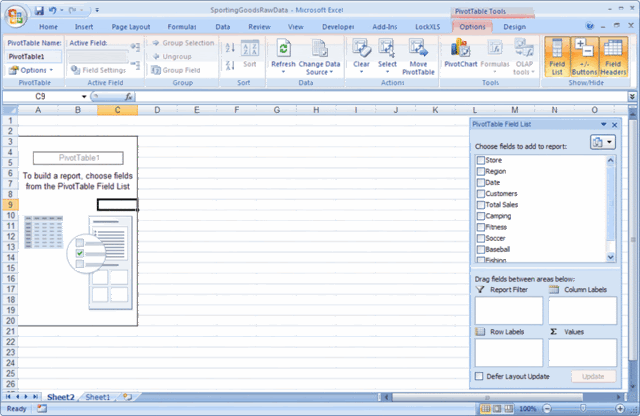640x416 pixels.
Task: Open the Name Box dropdown arrow
Action: (x=84, y=97)
